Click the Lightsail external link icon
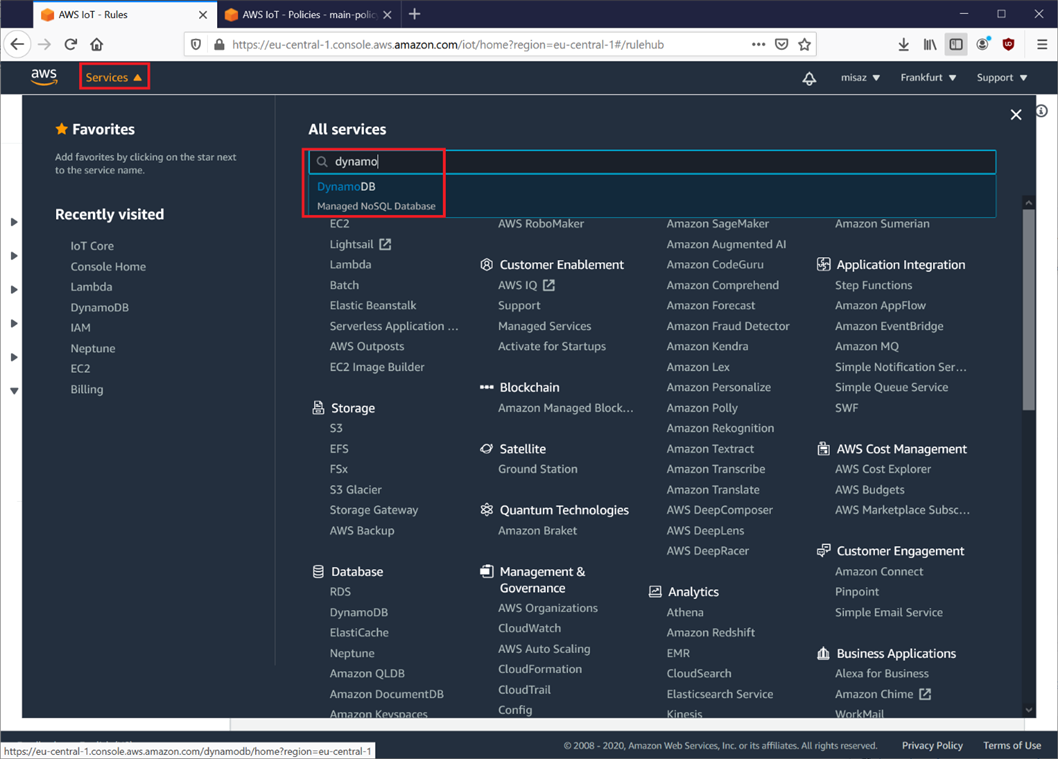This screenshot has height=759, width=1058. (x=385, y=244)
